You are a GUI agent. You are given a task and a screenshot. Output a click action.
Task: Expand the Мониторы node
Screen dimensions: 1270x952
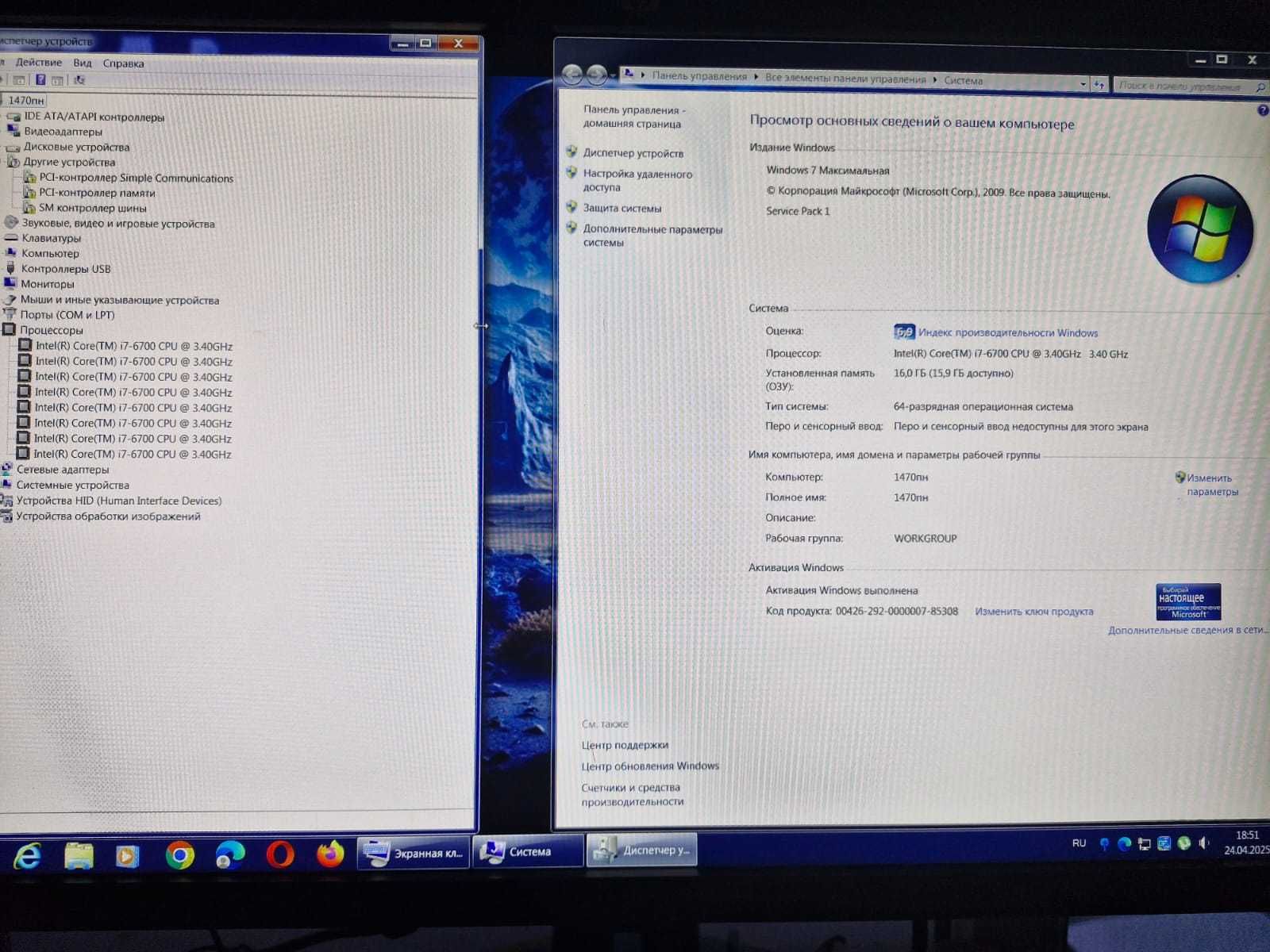47,284
